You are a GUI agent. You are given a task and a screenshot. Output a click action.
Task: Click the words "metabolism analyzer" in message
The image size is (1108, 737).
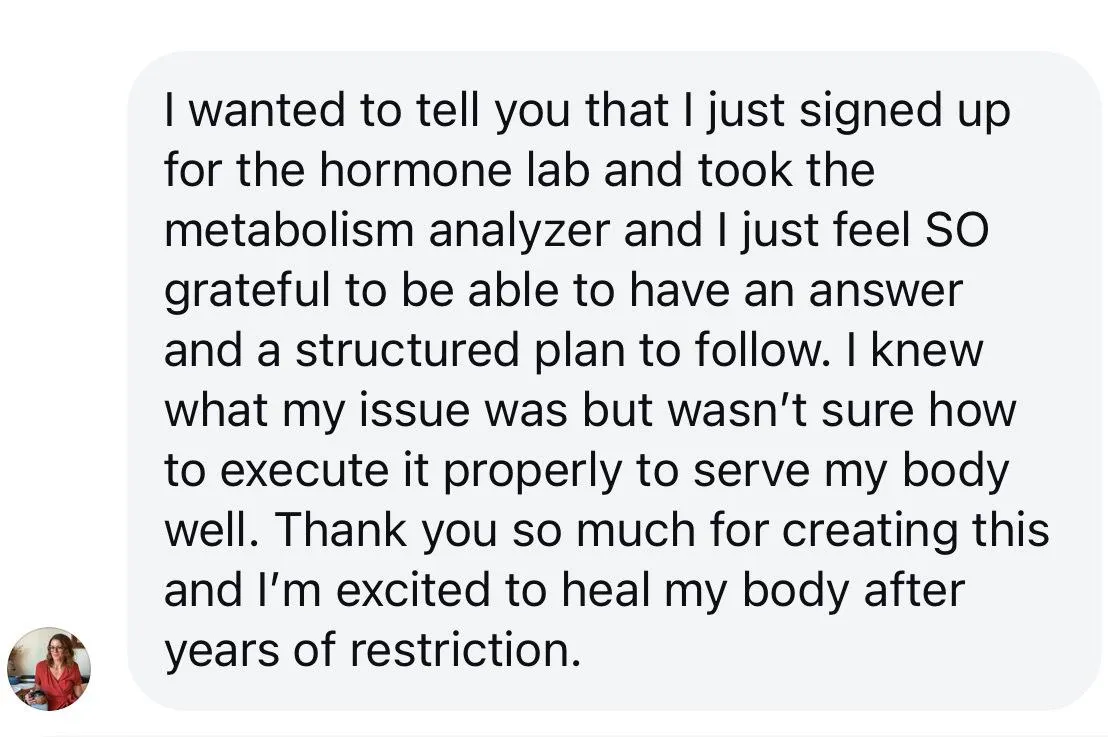coord(387,230)
